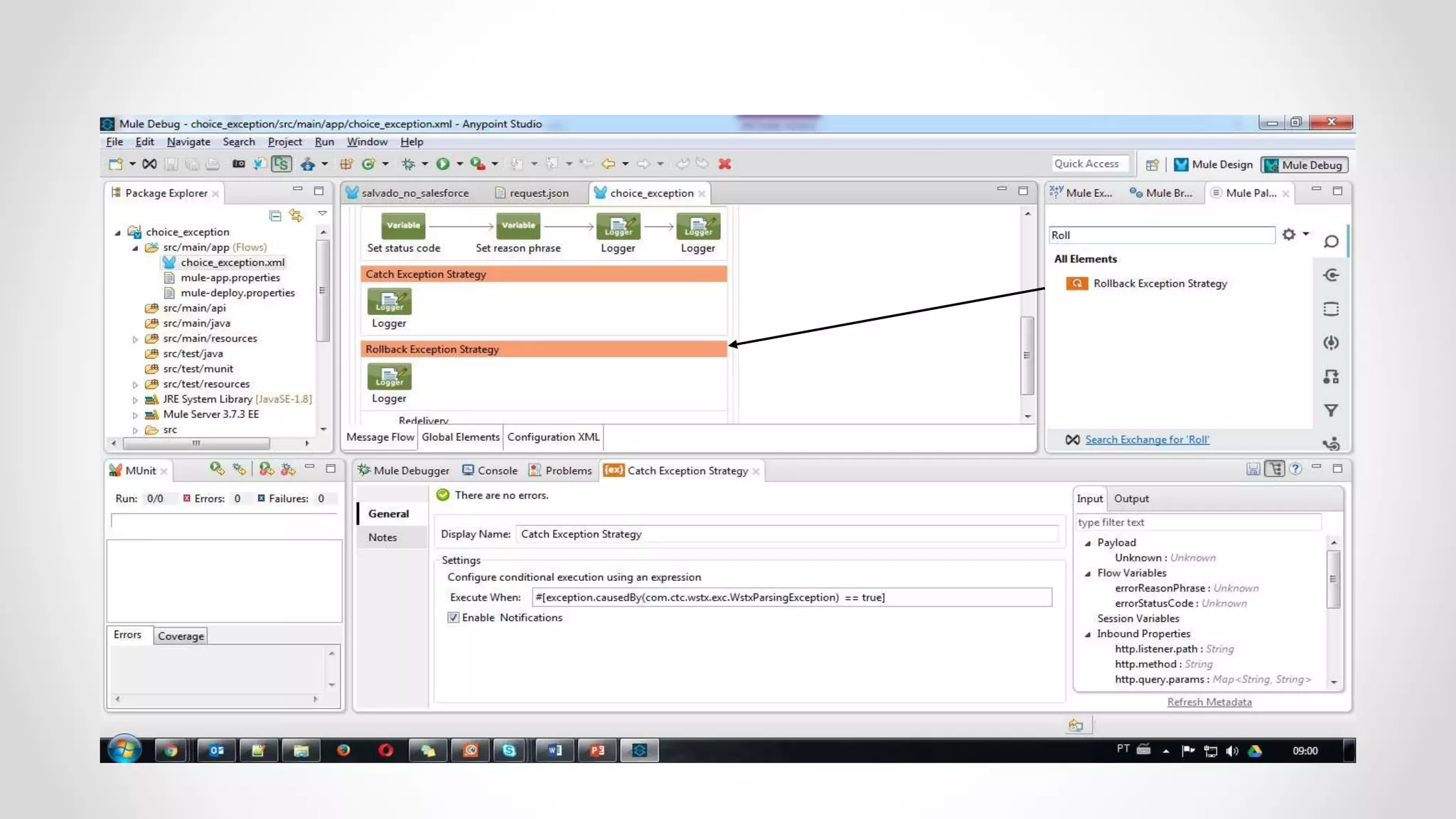
Task: Click the palette filter funnel icon
Action: [1331, 410]
